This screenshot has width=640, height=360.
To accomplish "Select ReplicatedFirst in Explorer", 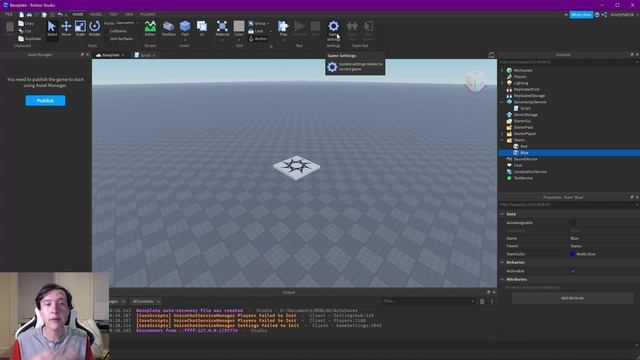I will tap(526, 89).
